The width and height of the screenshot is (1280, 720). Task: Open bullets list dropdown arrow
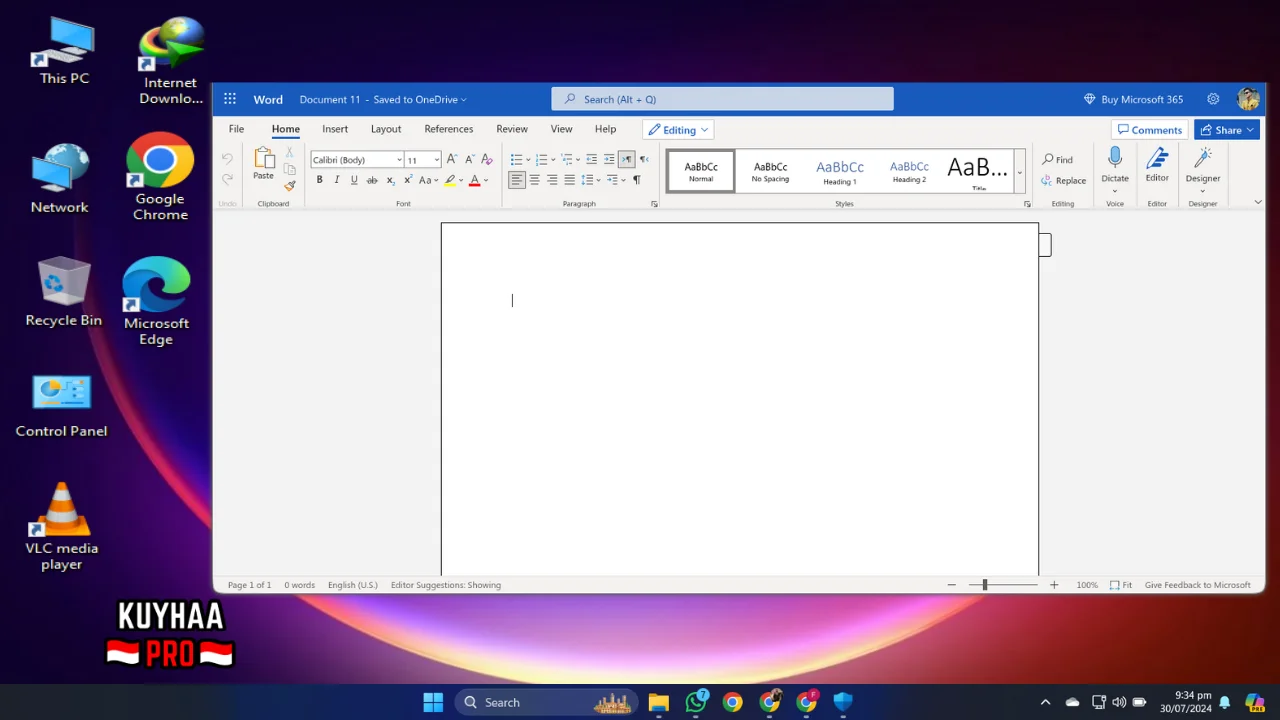[x=528, y=160]
